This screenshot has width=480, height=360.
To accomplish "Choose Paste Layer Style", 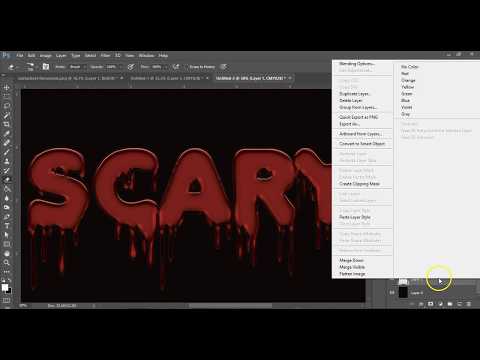I will click(355, 217).
